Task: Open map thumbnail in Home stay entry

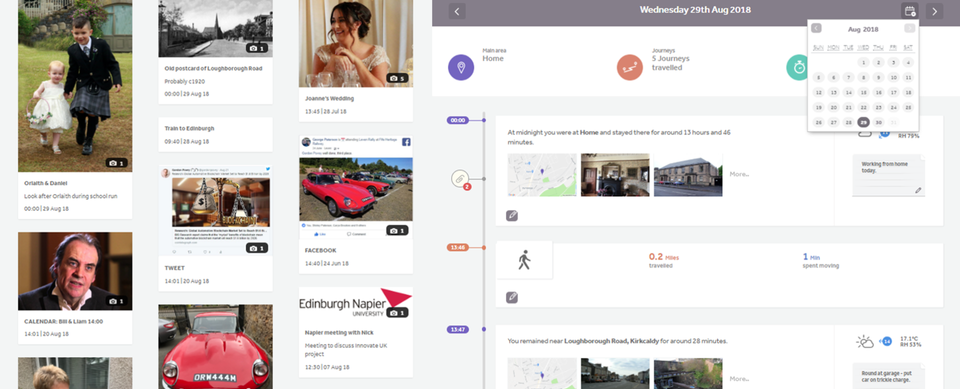Action: click(x=542, y=175)
